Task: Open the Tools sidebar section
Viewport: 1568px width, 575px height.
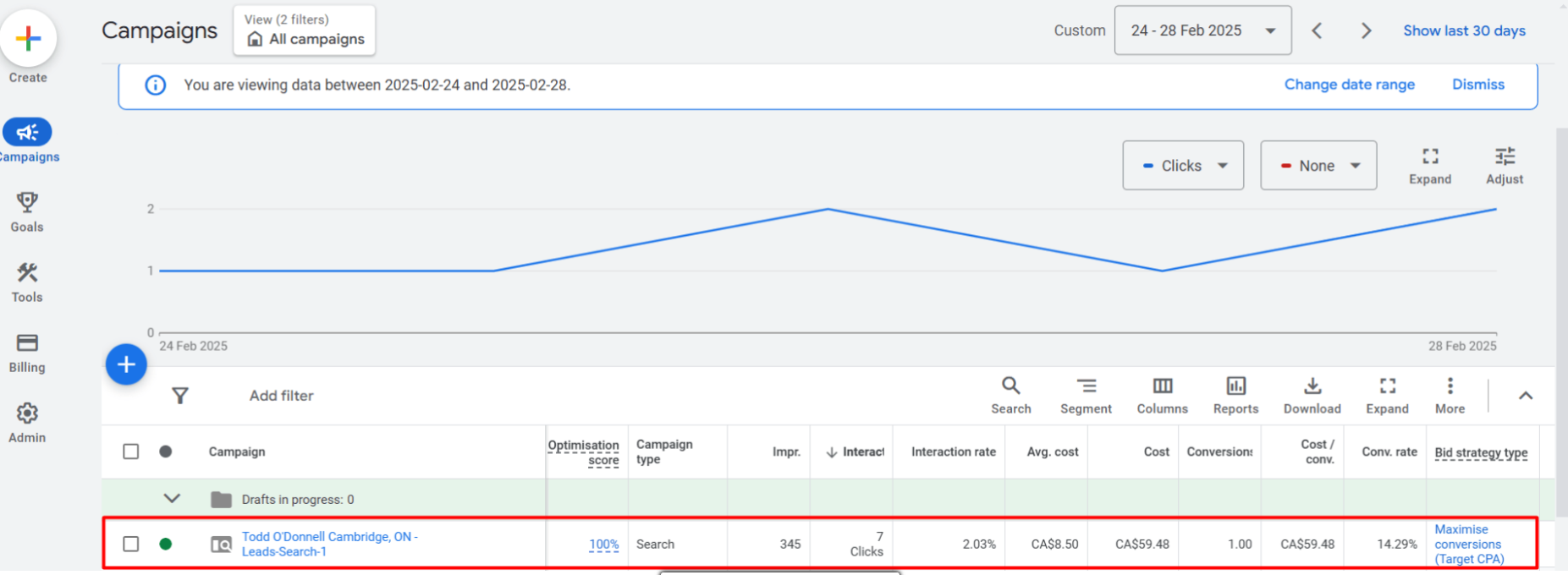Action: tap(27, 282)
